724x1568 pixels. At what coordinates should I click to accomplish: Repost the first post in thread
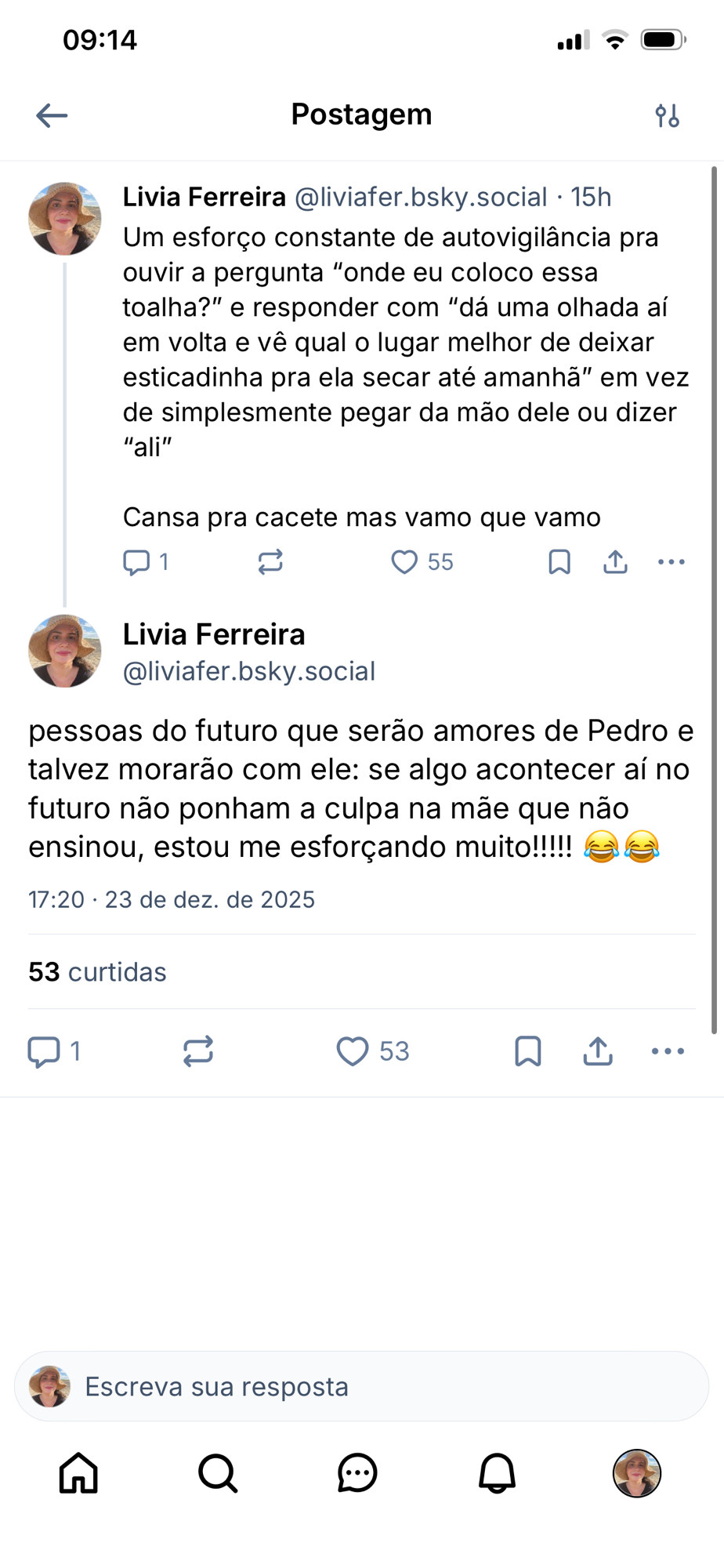click(x=270, y=562)
